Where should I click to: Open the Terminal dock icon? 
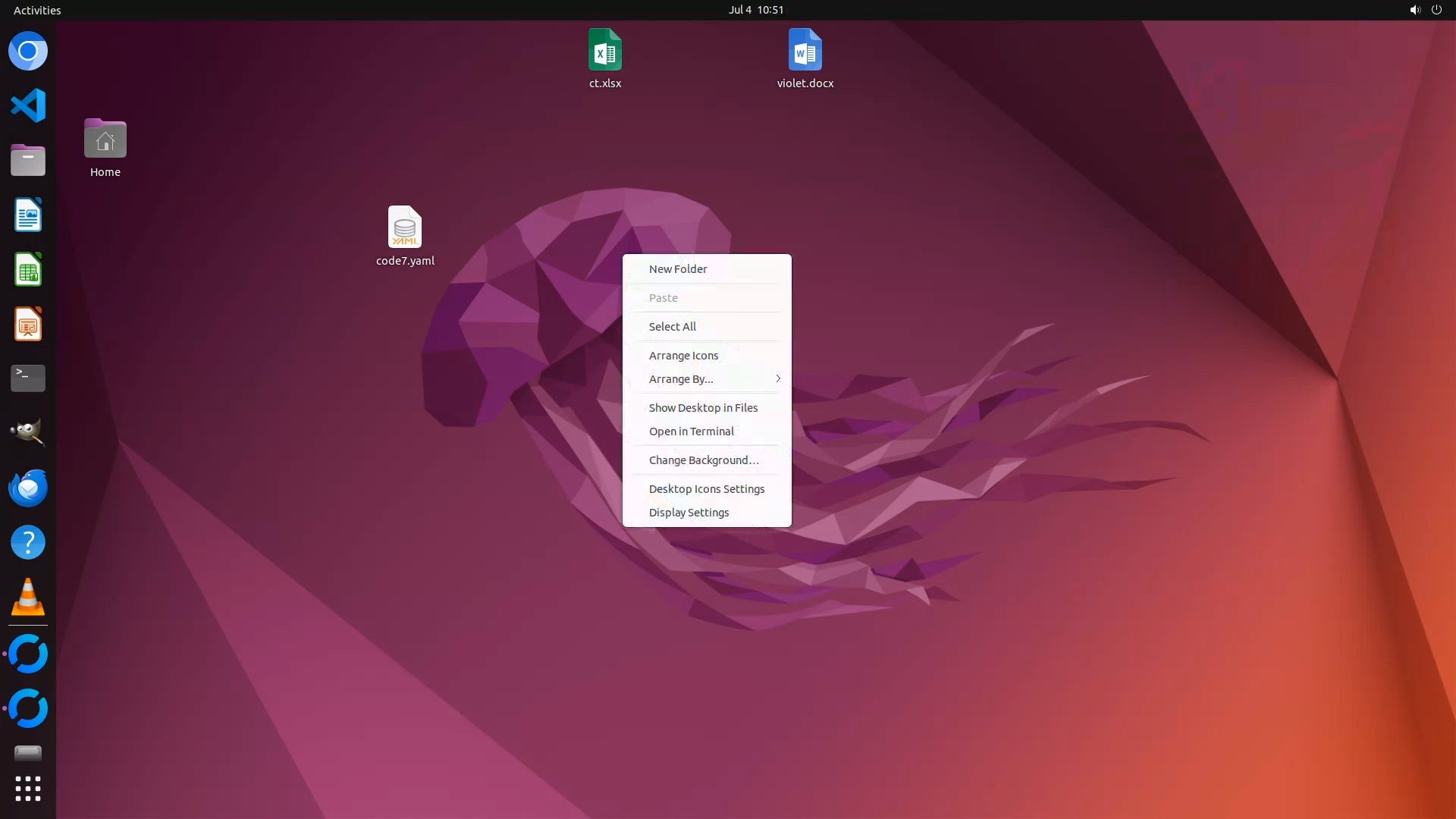[28, 378]
